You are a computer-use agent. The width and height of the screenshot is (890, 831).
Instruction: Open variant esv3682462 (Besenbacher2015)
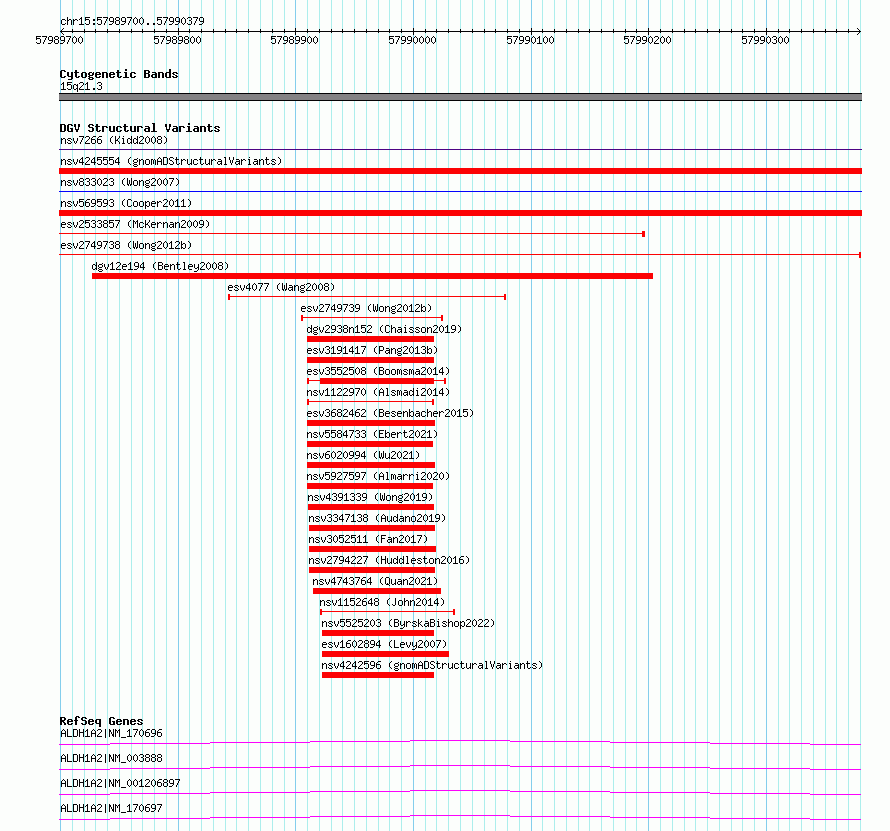pyautogui.click(x=390, y=413)
